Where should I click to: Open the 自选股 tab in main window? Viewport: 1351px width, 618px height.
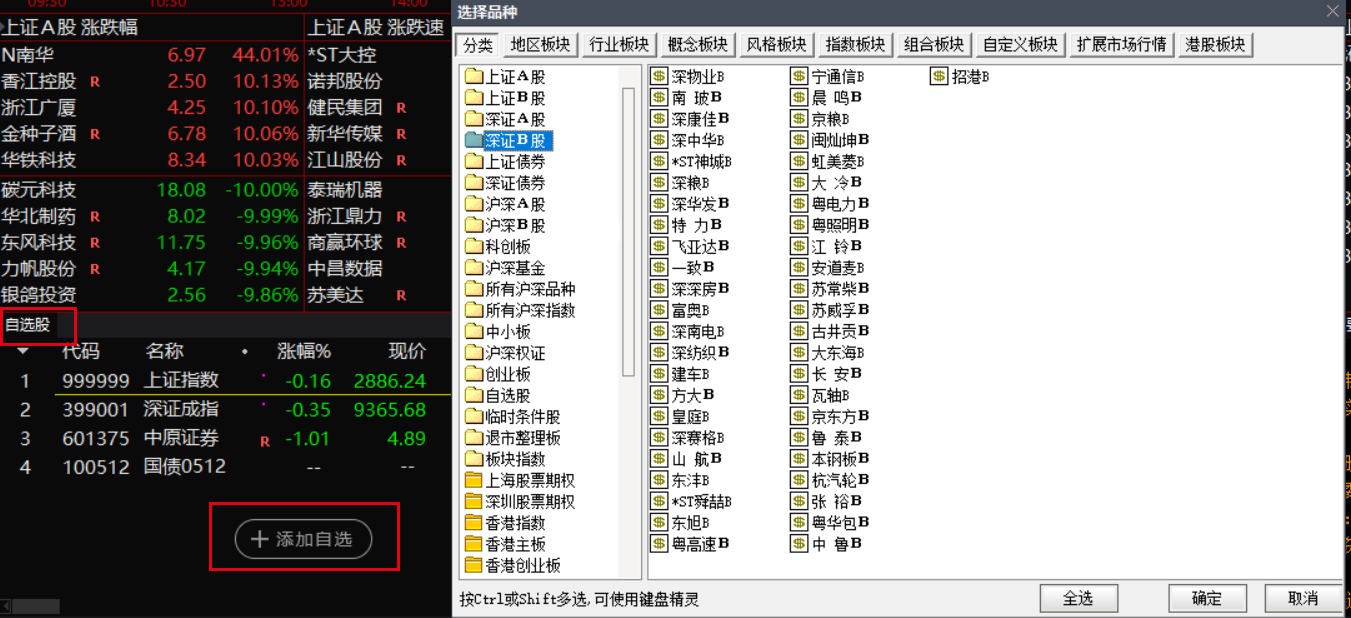[27, 325]
